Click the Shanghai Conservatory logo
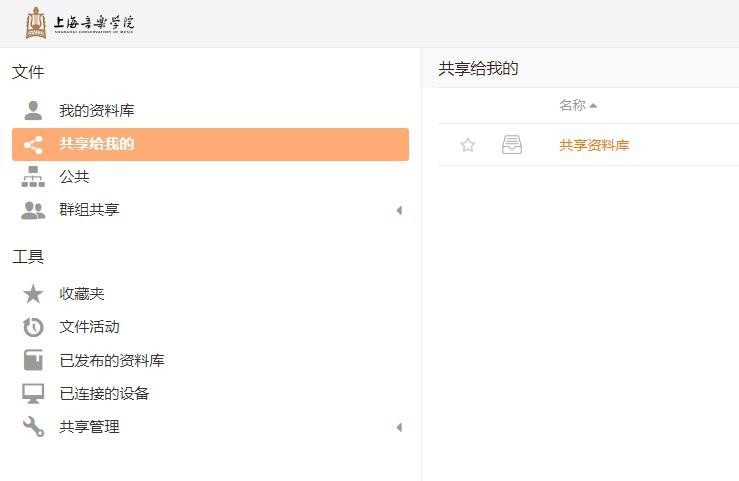This screenshot has height=481, width=739. tap(80, 23)
